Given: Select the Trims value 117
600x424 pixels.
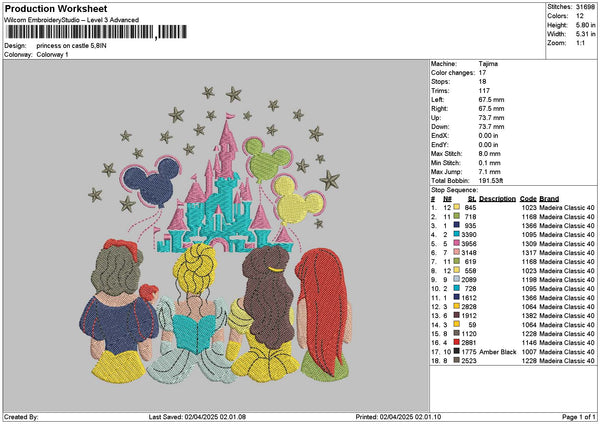Looking at the screenshot, I should [484, 91].
